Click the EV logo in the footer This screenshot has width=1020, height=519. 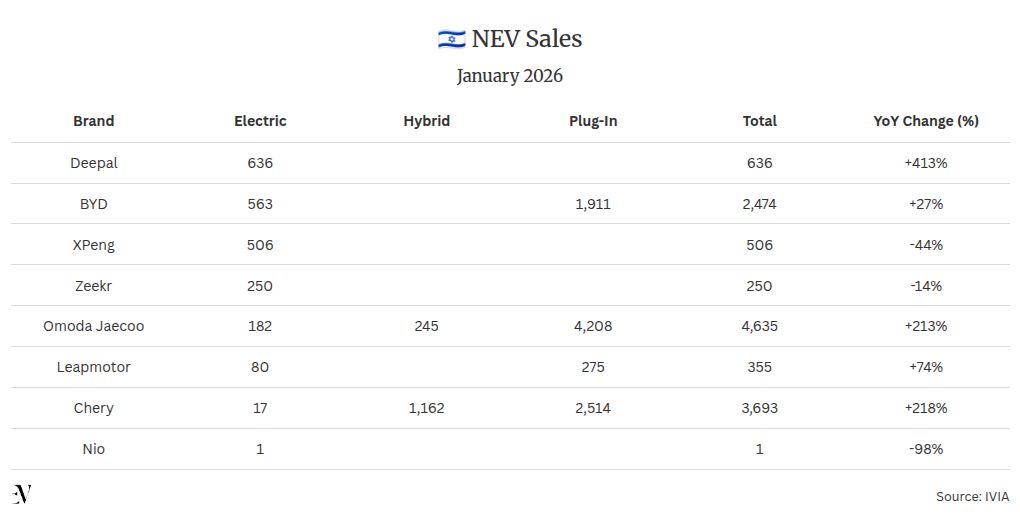click(x=21, y=494)
